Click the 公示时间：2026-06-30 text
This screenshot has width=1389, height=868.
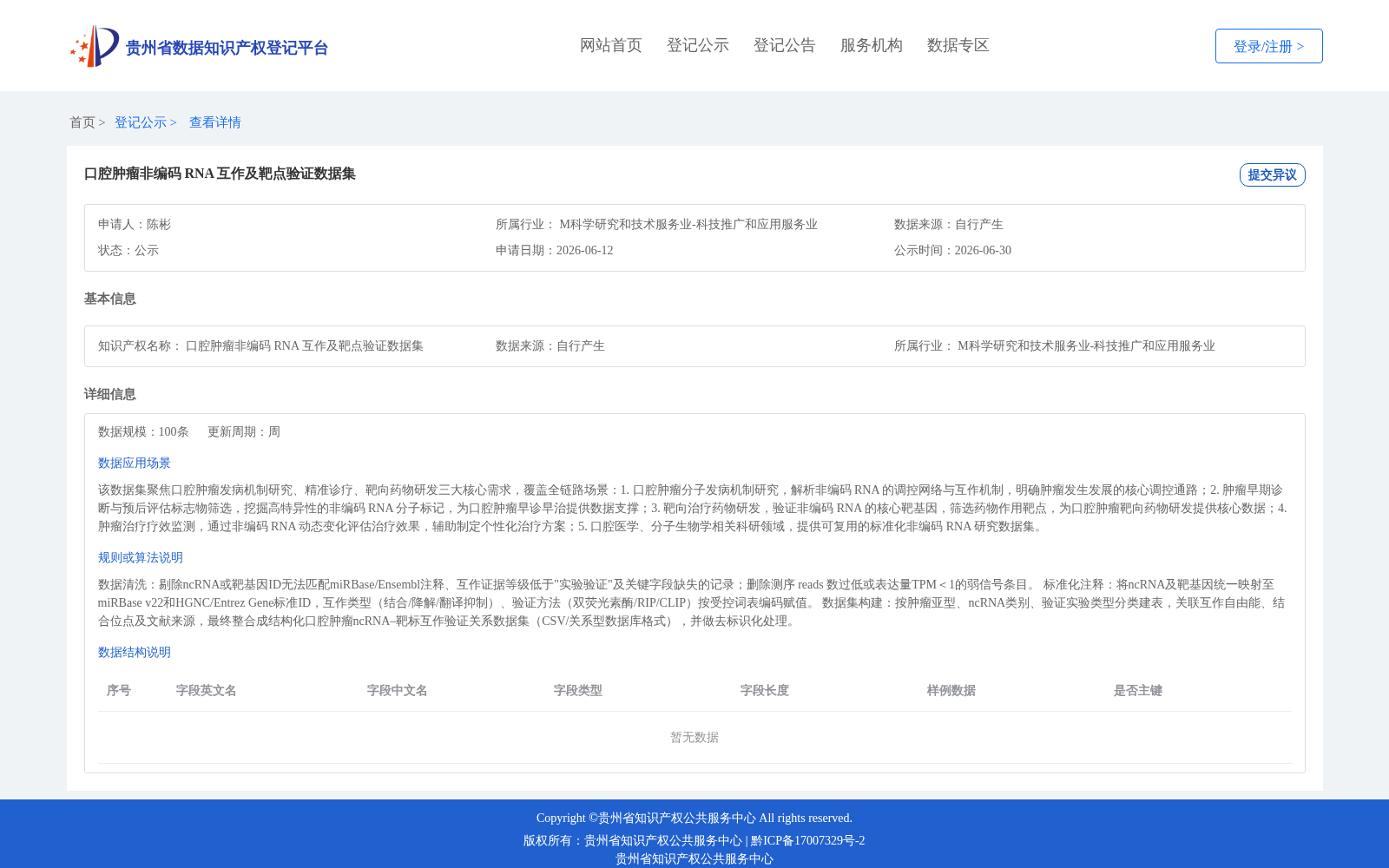pos(952,250)
